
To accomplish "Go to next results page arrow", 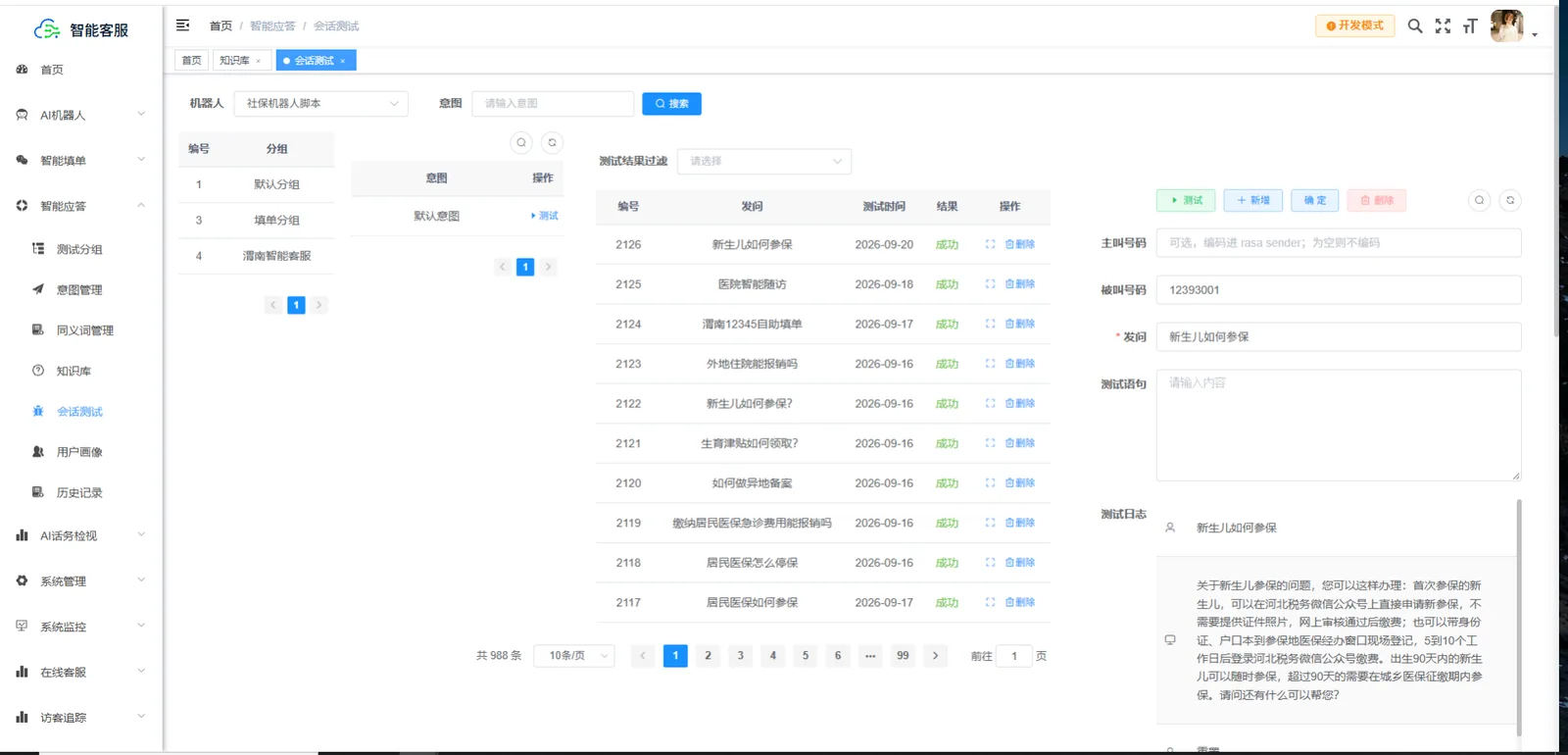I will pos(935,656).
